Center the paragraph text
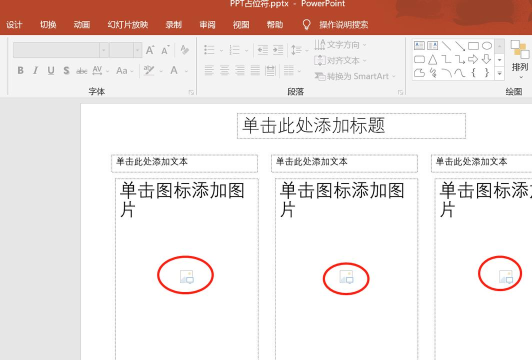The width and height of the screenshot is (532, 360). (225, 70)
